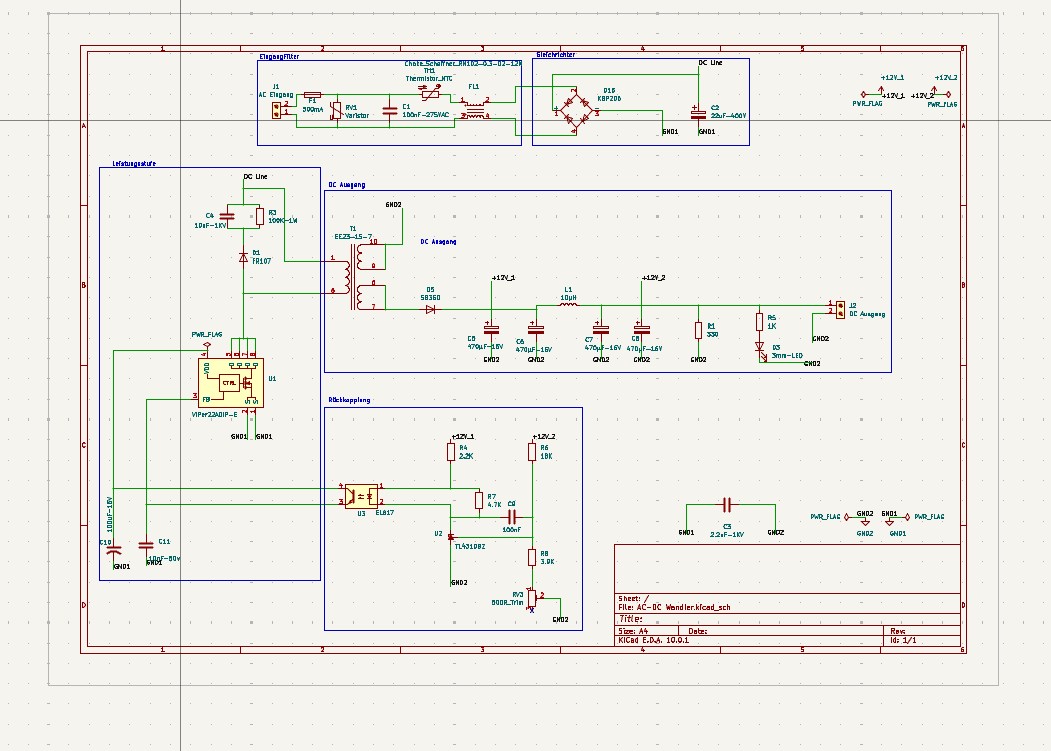Screen dimensions: 1051x751
Task: Click the Rückkopplung block label
Action: tap(349, 400)
